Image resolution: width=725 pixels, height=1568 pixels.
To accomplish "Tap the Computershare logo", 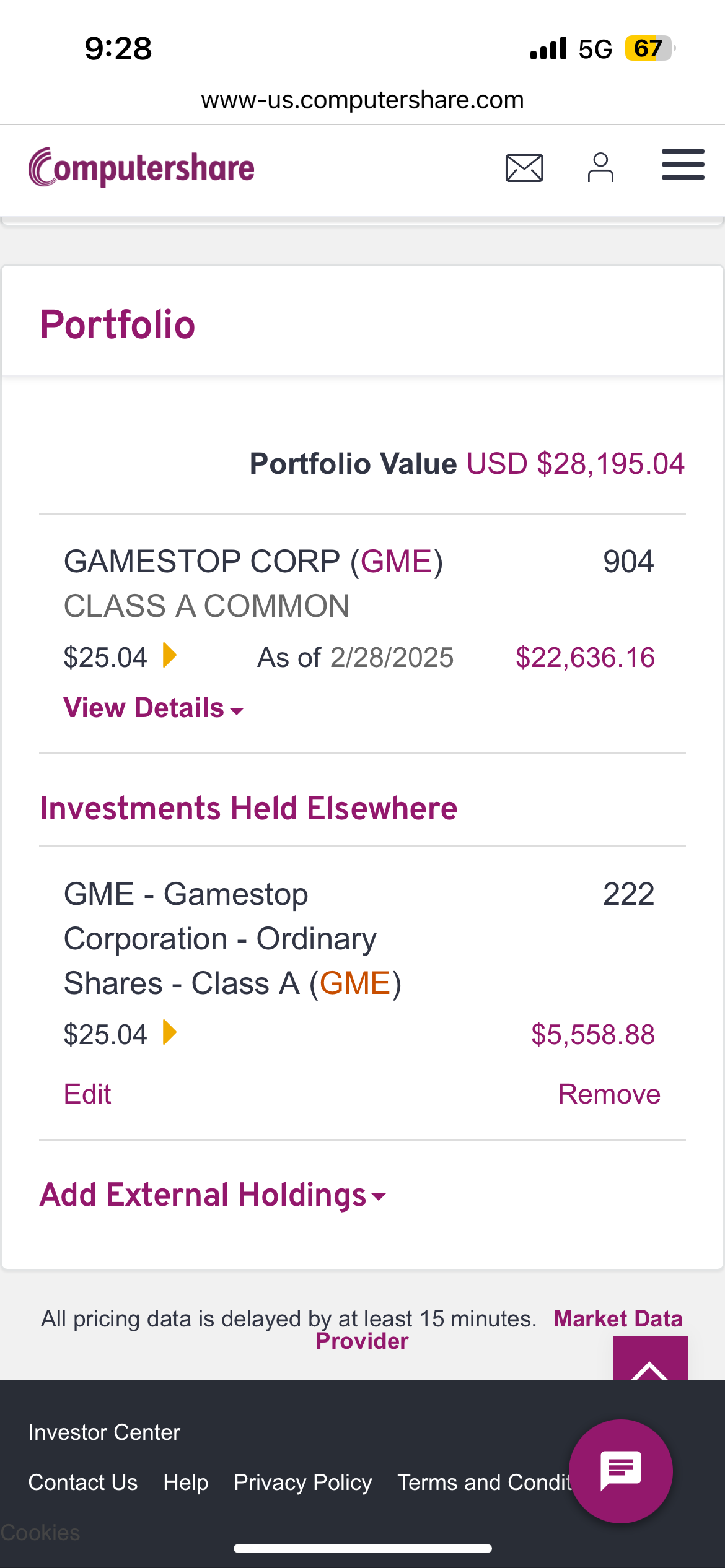I will (141, 168).
